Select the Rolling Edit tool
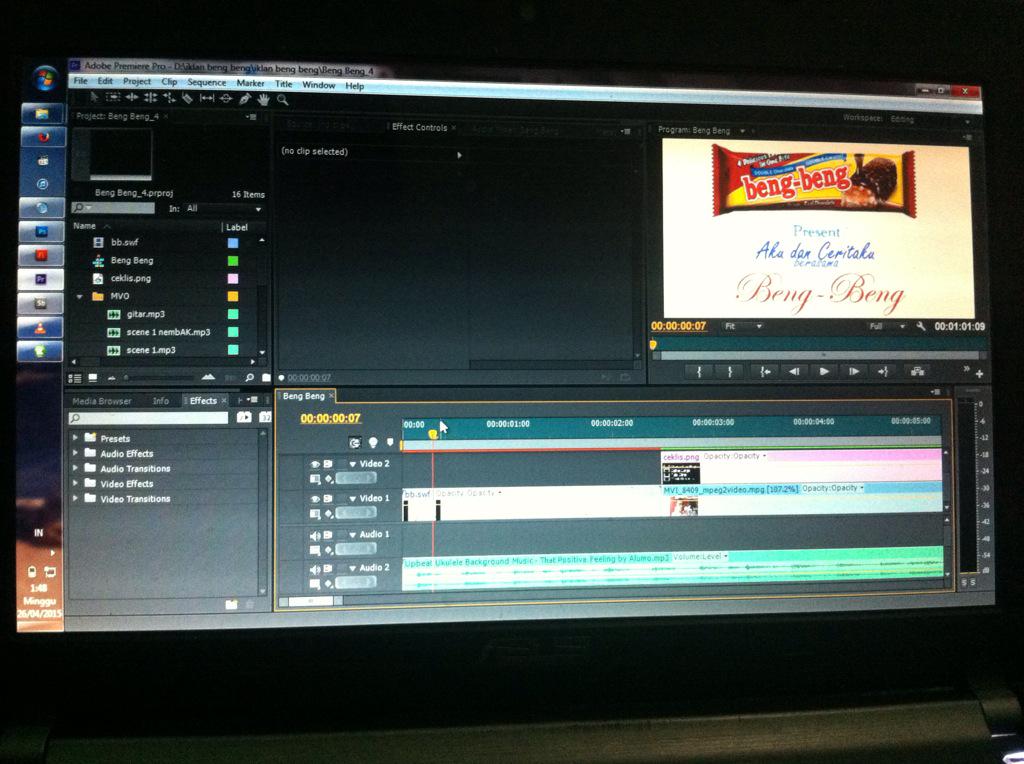Image resolution: width=1024 pixels, height=764 pixels. point(150,97)
